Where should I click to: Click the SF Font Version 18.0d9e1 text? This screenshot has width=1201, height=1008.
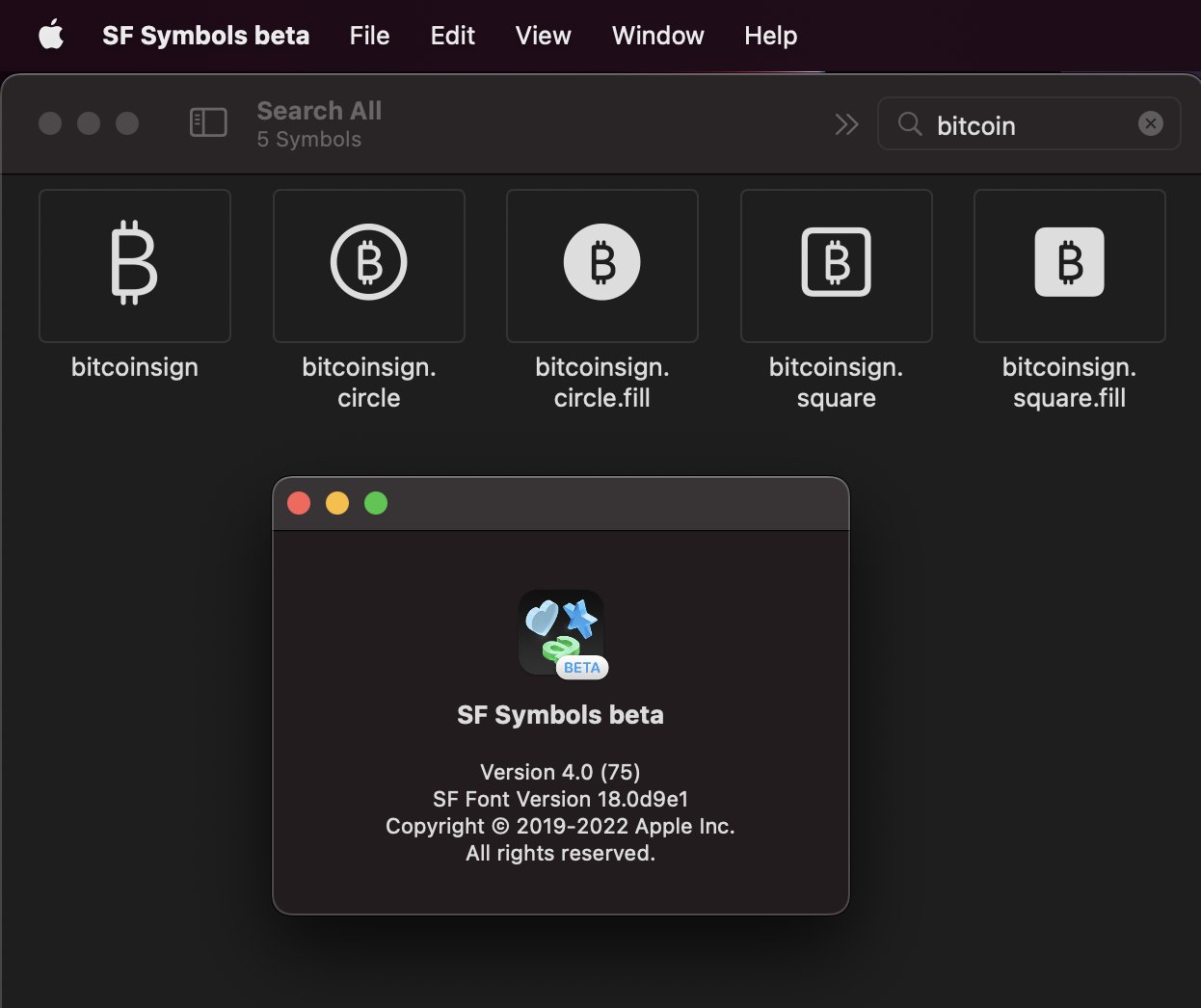point(560,799)
